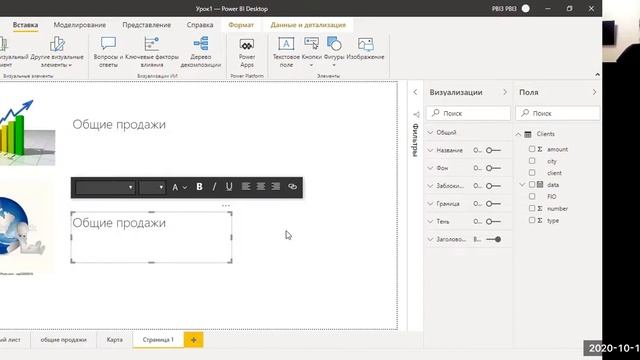This screenshot has height=360, width=640.
Task: Collapse the ribbon with up arrow
Action: 597,75
